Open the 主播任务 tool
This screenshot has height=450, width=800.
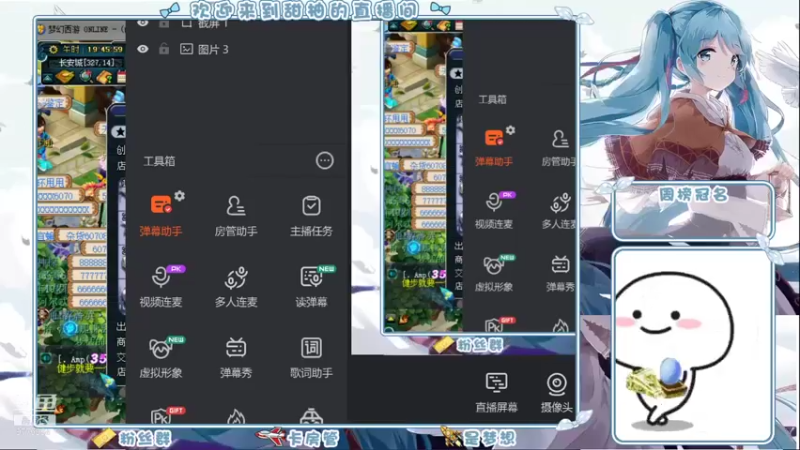311,216
